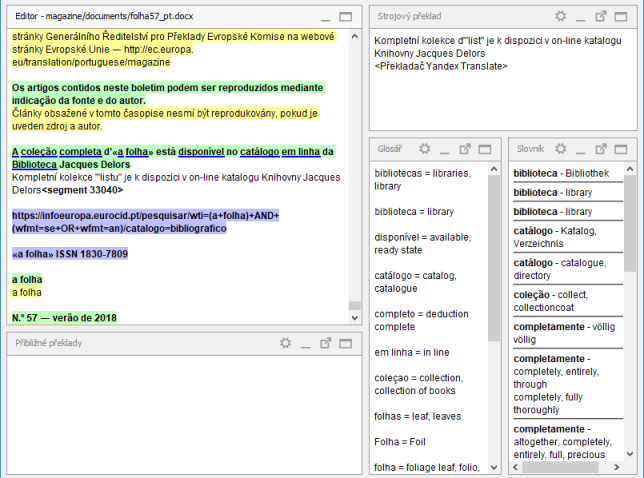Undock the Strojový překlad pane
Image resolution: width=644 pixels, height=478 pixels.
click(601, 16)
